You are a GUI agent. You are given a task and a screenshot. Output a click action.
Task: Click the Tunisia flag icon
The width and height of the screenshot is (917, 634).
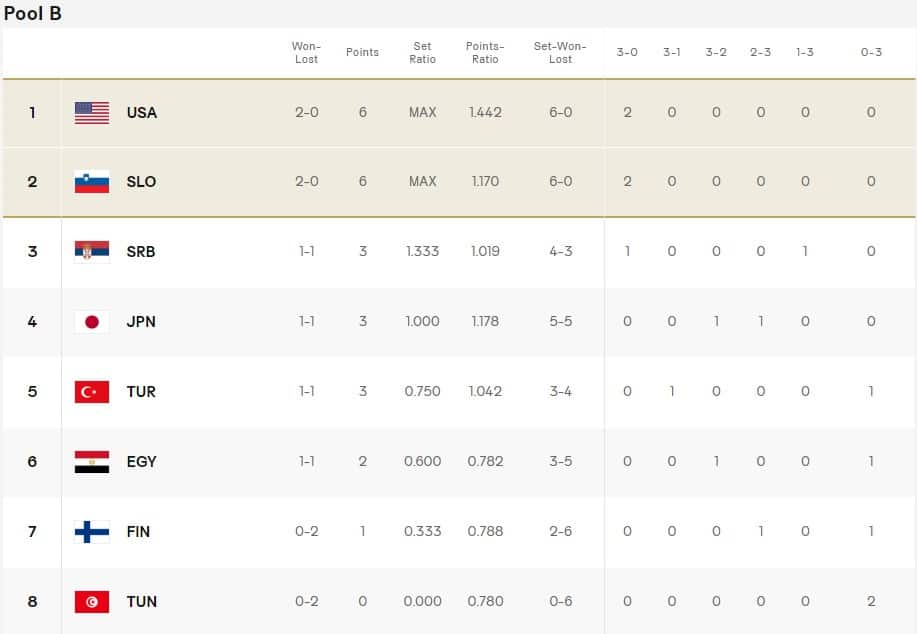coord(92,602)
